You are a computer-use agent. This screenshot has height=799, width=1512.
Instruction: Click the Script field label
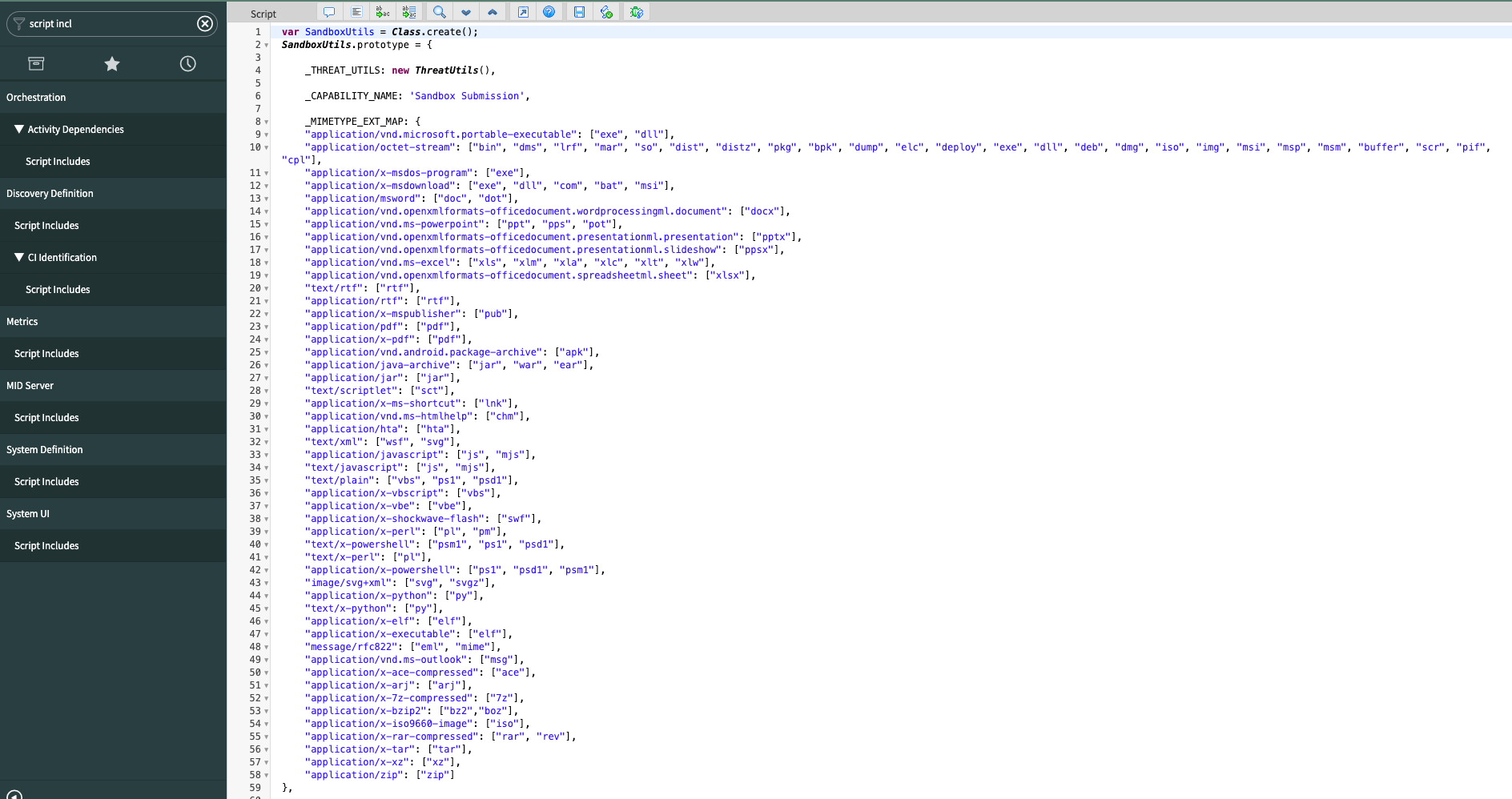coord(263,14)
